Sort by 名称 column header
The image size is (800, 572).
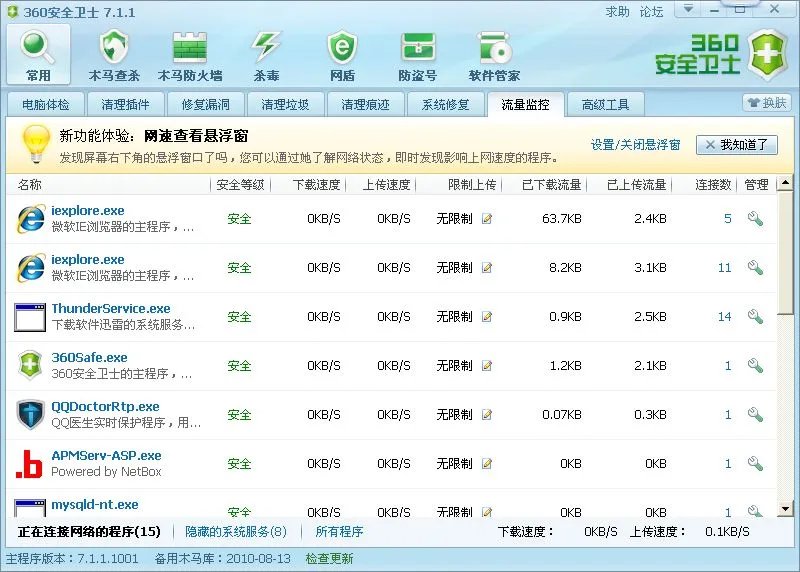[30, 185]
